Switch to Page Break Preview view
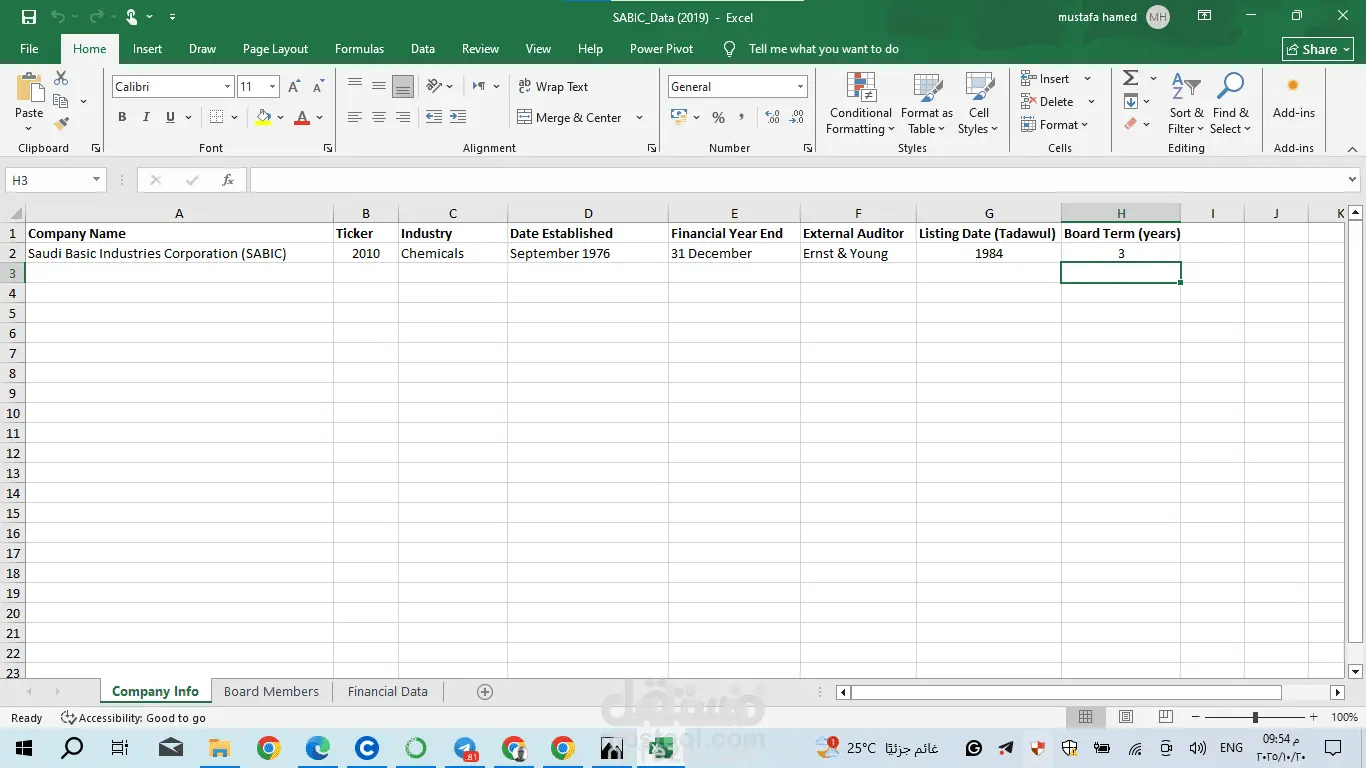Image resolution: width=1366 pixels, height=768 pixels. tap(1166, 717)
